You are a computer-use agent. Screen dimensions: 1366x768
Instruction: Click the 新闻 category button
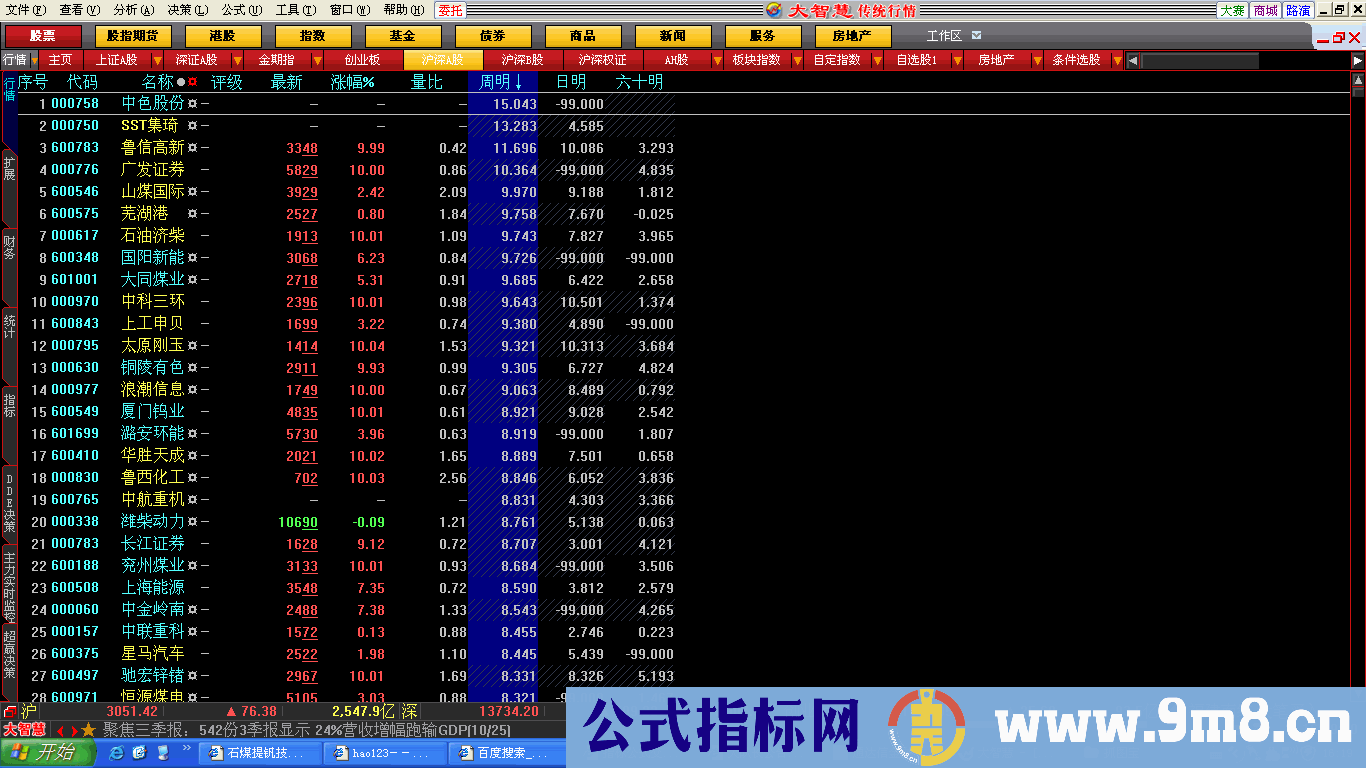(x=672, y=36)
